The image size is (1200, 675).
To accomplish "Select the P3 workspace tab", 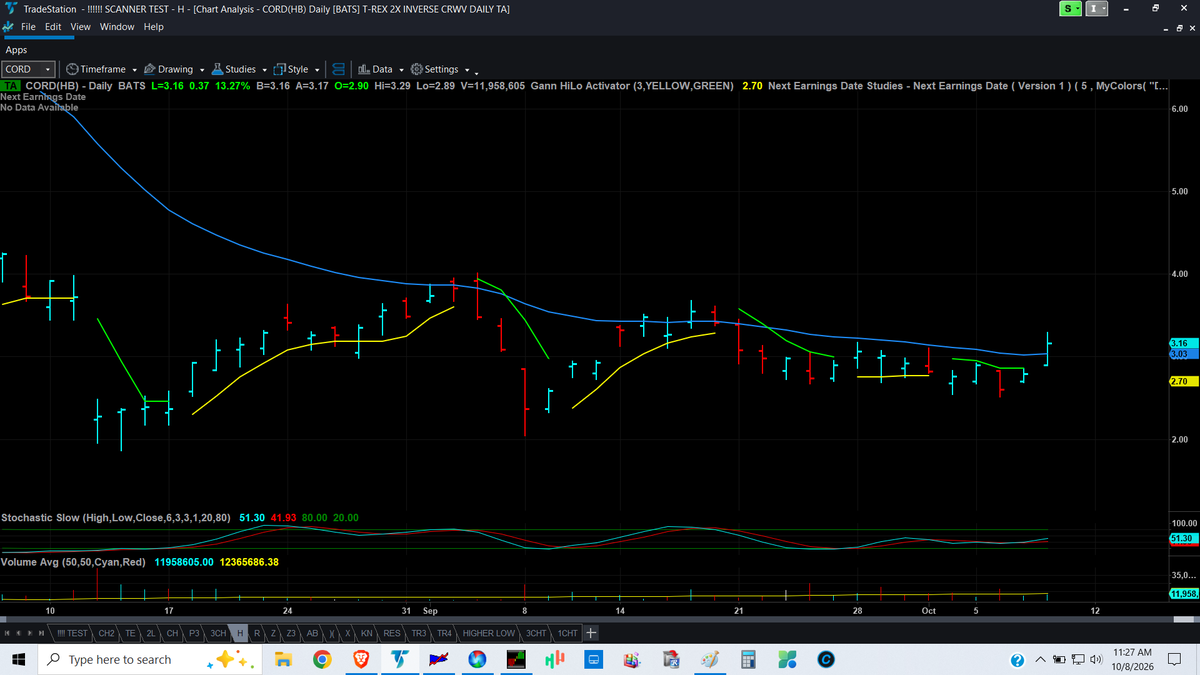I will (194, 633).
